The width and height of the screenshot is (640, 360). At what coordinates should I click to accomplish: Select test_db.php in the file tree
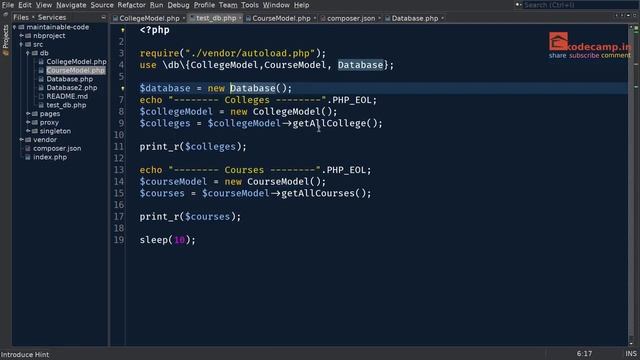[x=66, y=105]
